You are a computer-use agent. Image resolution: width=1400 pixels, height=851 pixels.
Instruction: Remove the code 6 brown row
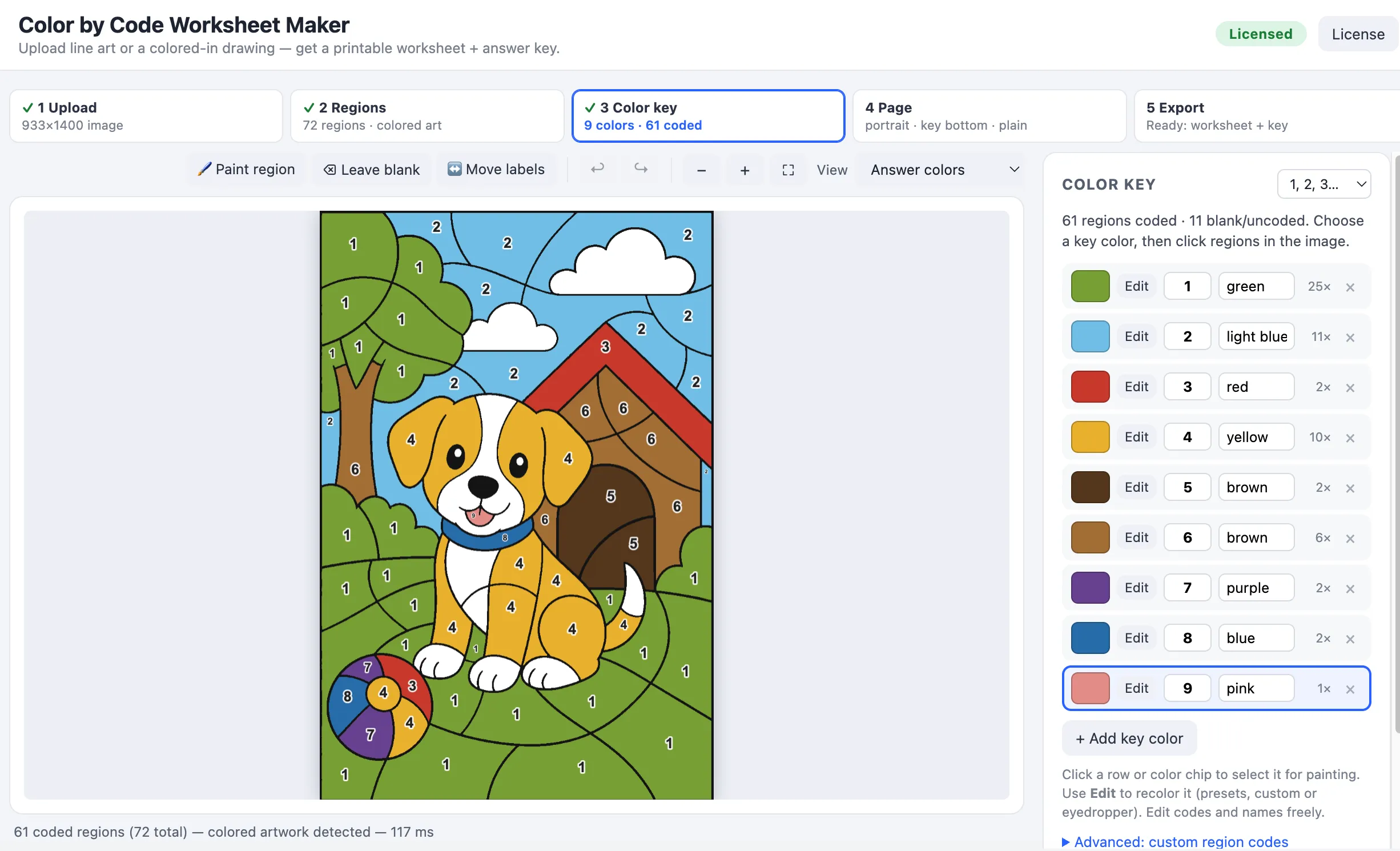[1350, 539]
